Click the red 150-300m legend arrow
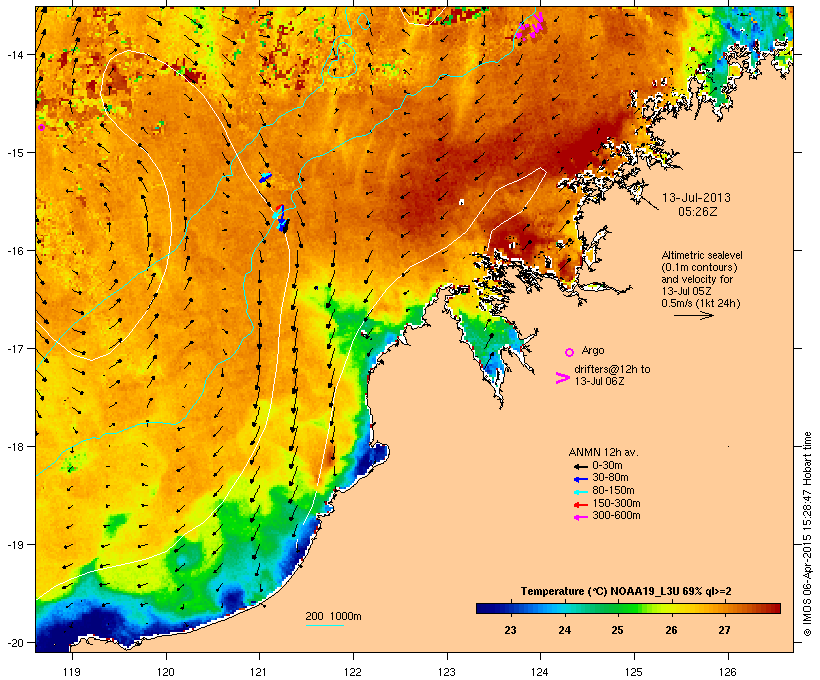The height and width of the screenshot is (680, 820). [581, 504]
